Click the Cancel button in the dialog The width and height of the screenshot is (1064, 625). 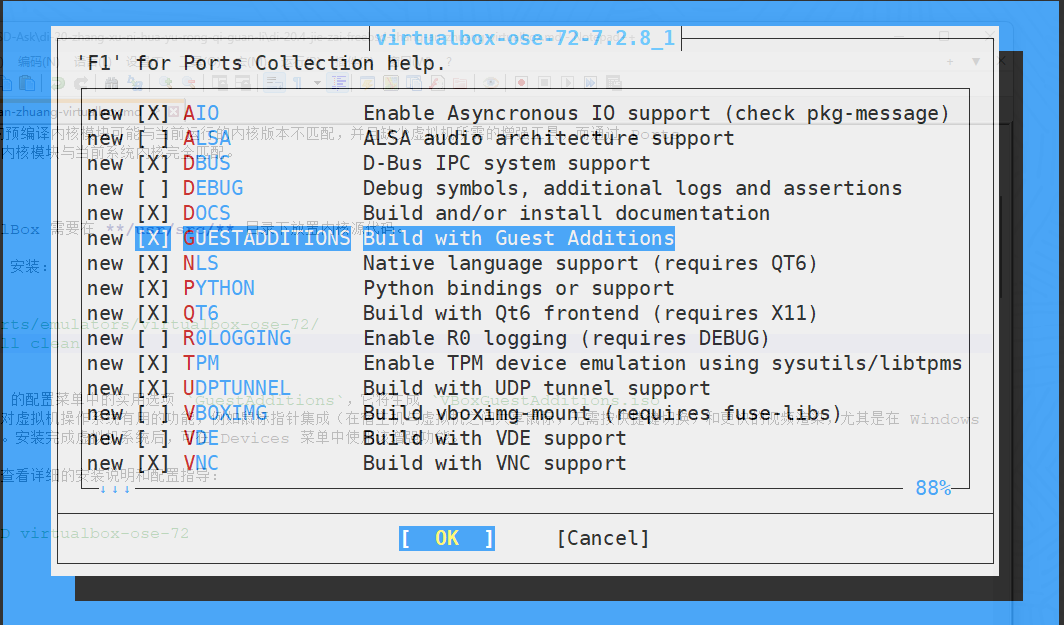(603, 538)
